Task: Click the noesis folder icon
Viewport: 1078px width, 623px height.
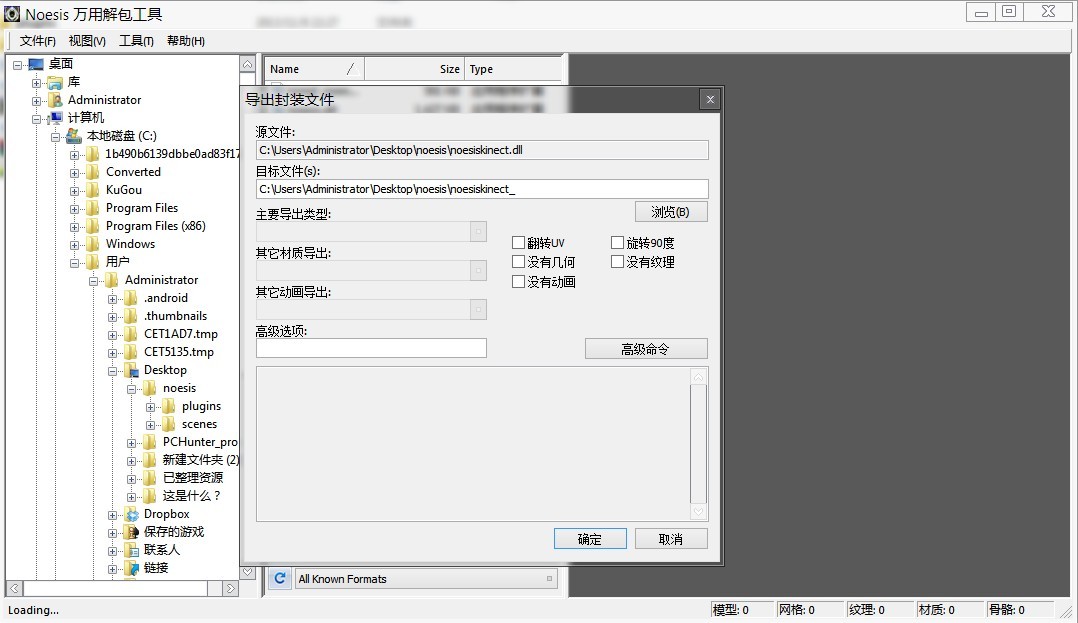Action: 150,389
